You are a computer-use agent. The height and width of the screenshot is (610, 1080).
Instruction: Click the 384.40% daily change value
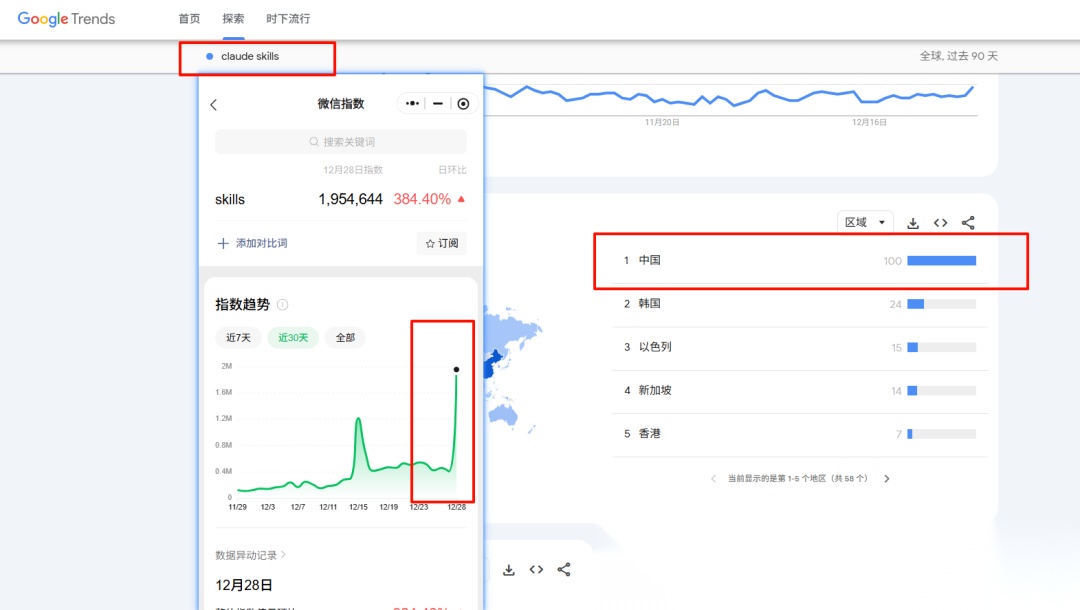point(422,199)
